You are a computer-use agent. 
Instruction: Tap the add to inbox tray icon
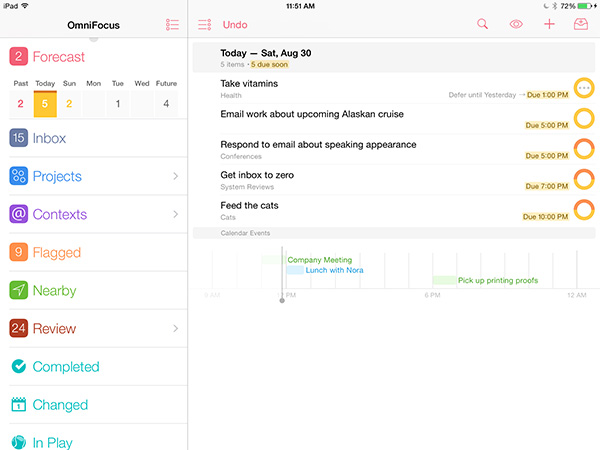580,24
